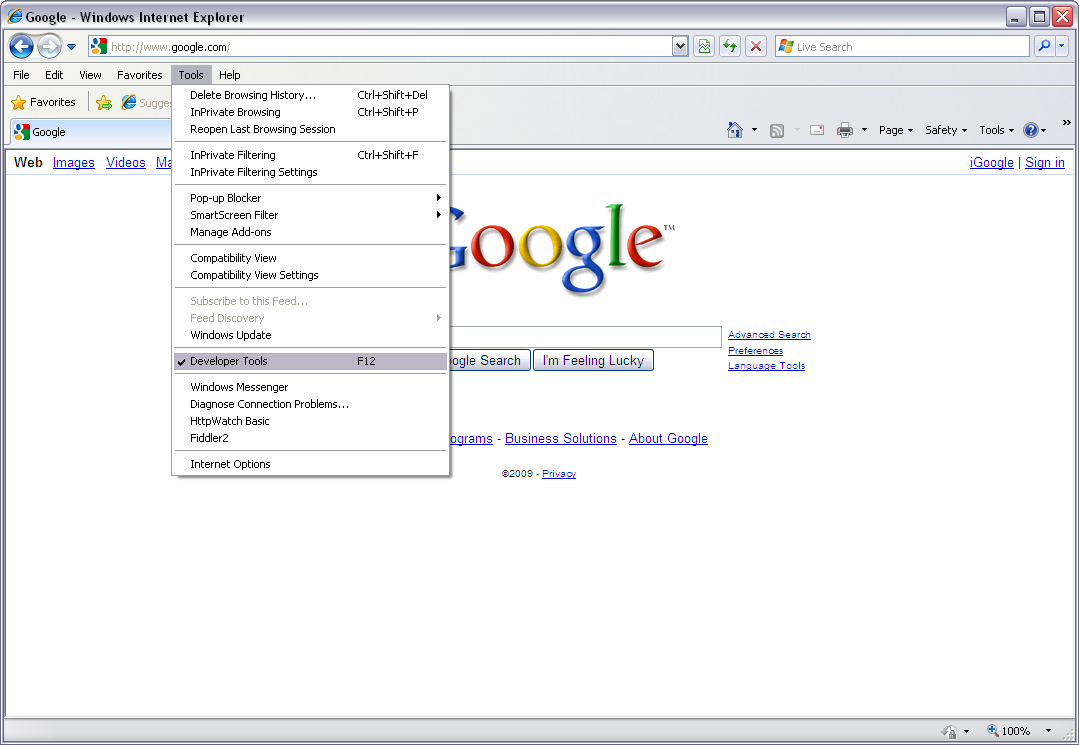Click the blue Help question mark icon
This screenshot has width=1079, height=745.
tap(1031, 130)
